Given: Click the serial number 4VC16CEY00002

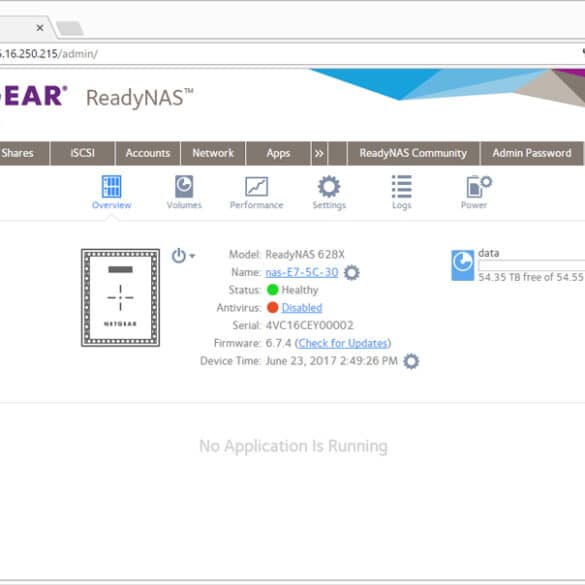Looking at the screenshot, I should [309, 325].
